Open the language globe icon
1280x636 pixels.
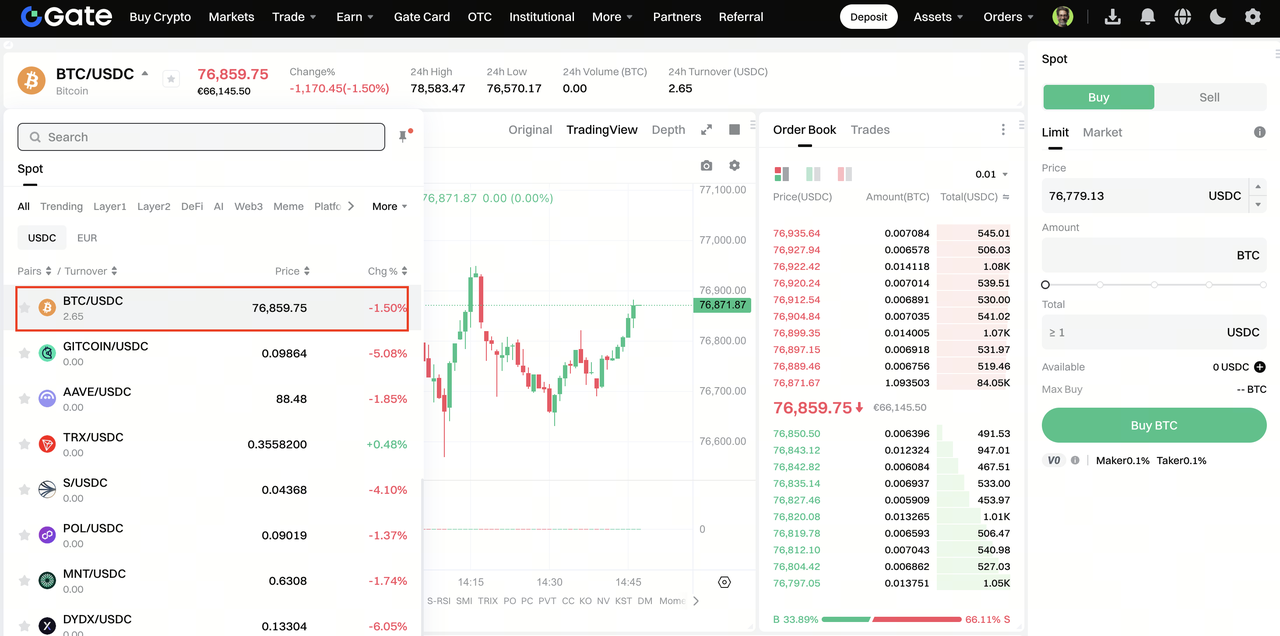(1183, 17)
